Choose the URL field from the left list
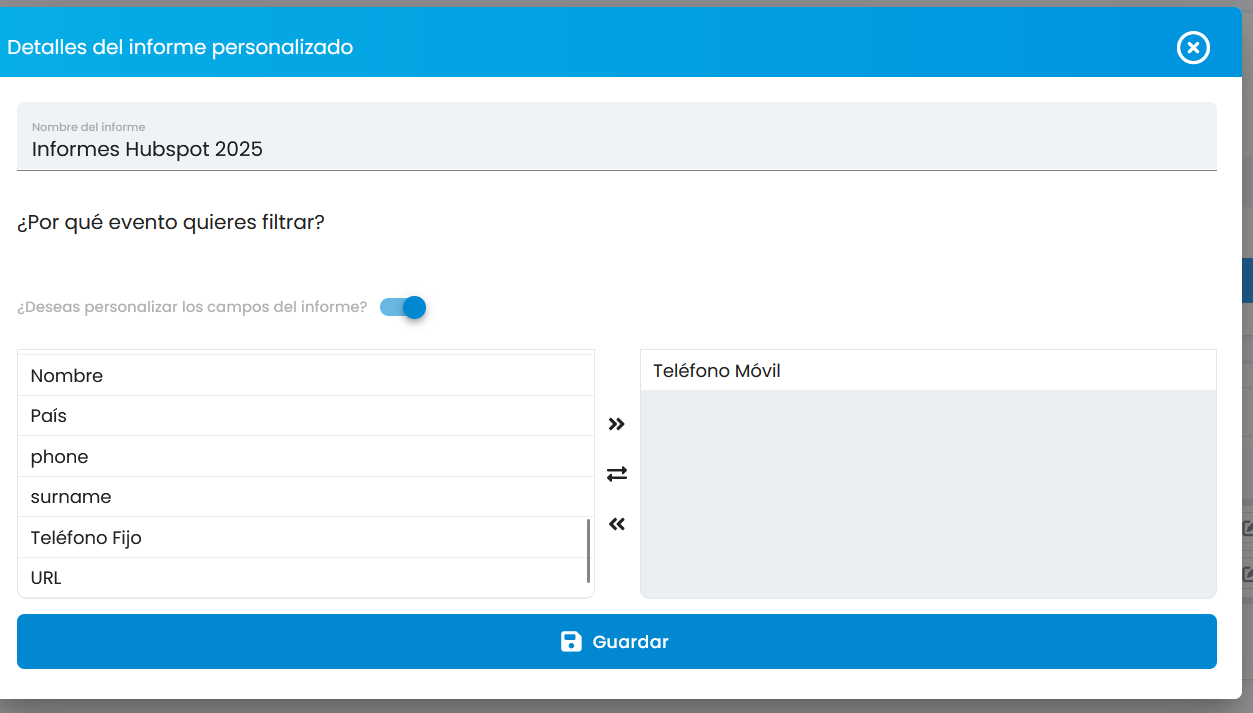The image size is (1253, 713). pyautogui.click(x=46, y=578)
